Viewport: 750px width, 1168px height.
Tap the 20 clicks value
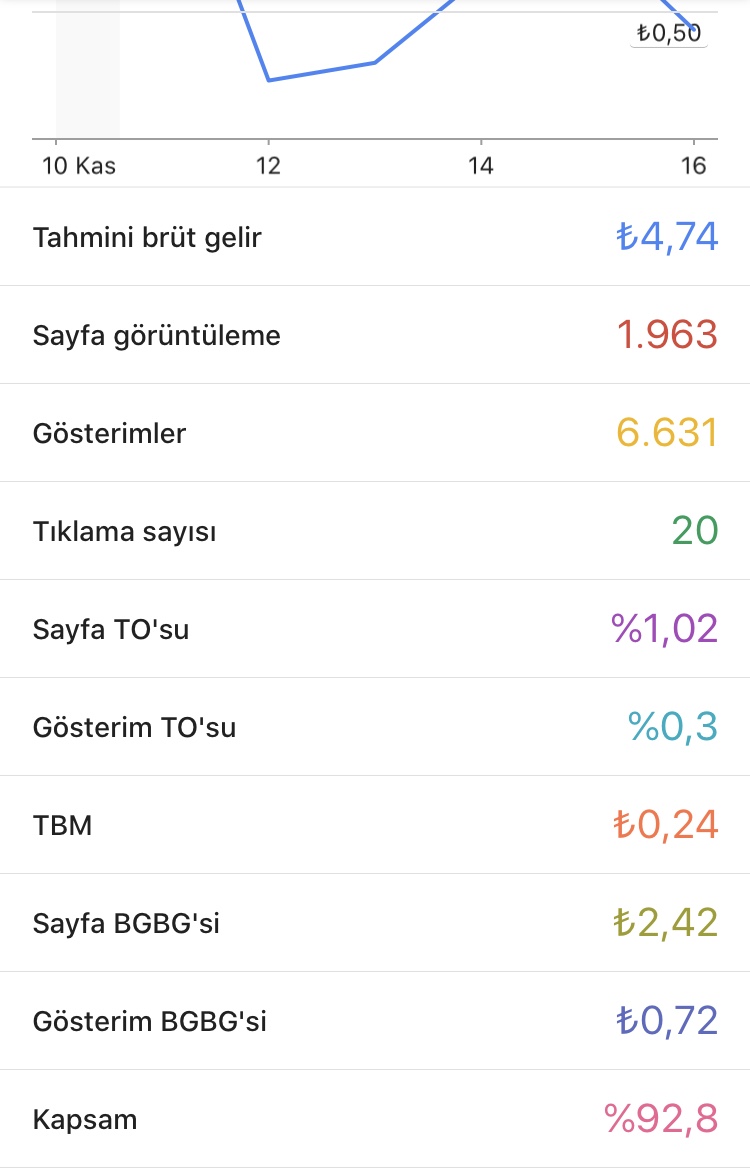pos(695,530)
